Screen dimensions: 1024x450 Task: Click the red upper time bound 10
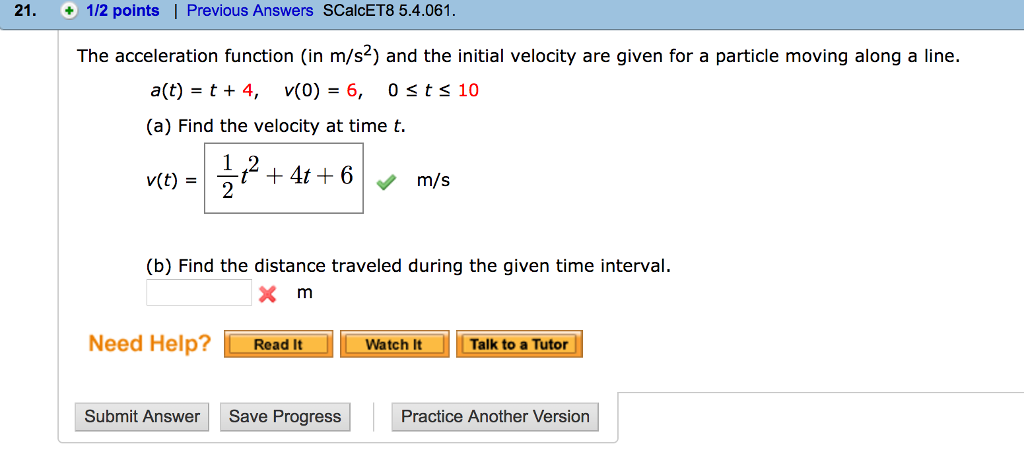(x=468, y=91)
